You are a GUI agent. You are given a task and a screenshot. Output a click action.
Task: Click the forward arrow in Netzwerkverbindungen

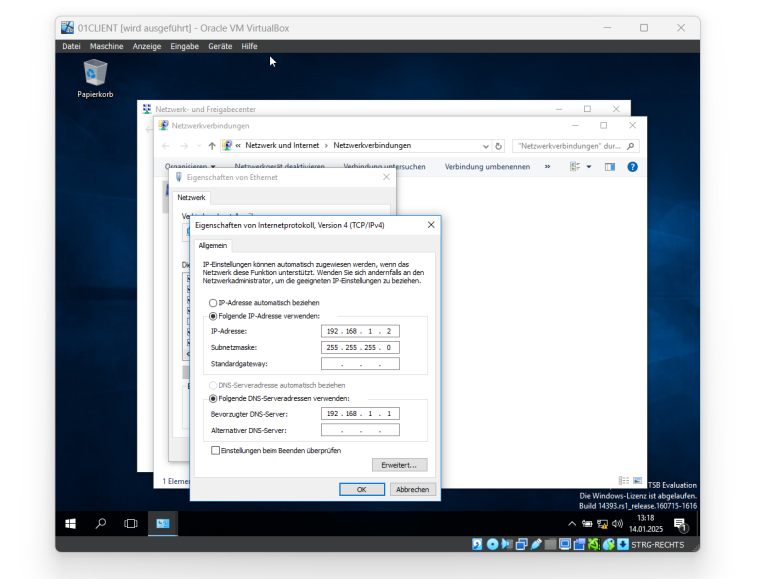184,146
